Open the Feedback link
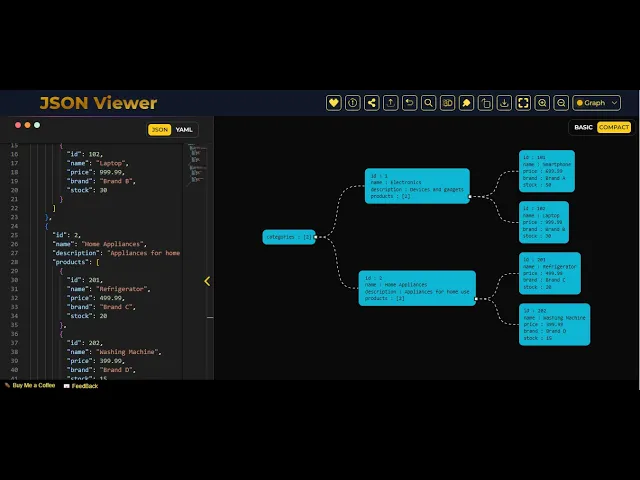The image size is (640, 480). (x=83, y=385)
